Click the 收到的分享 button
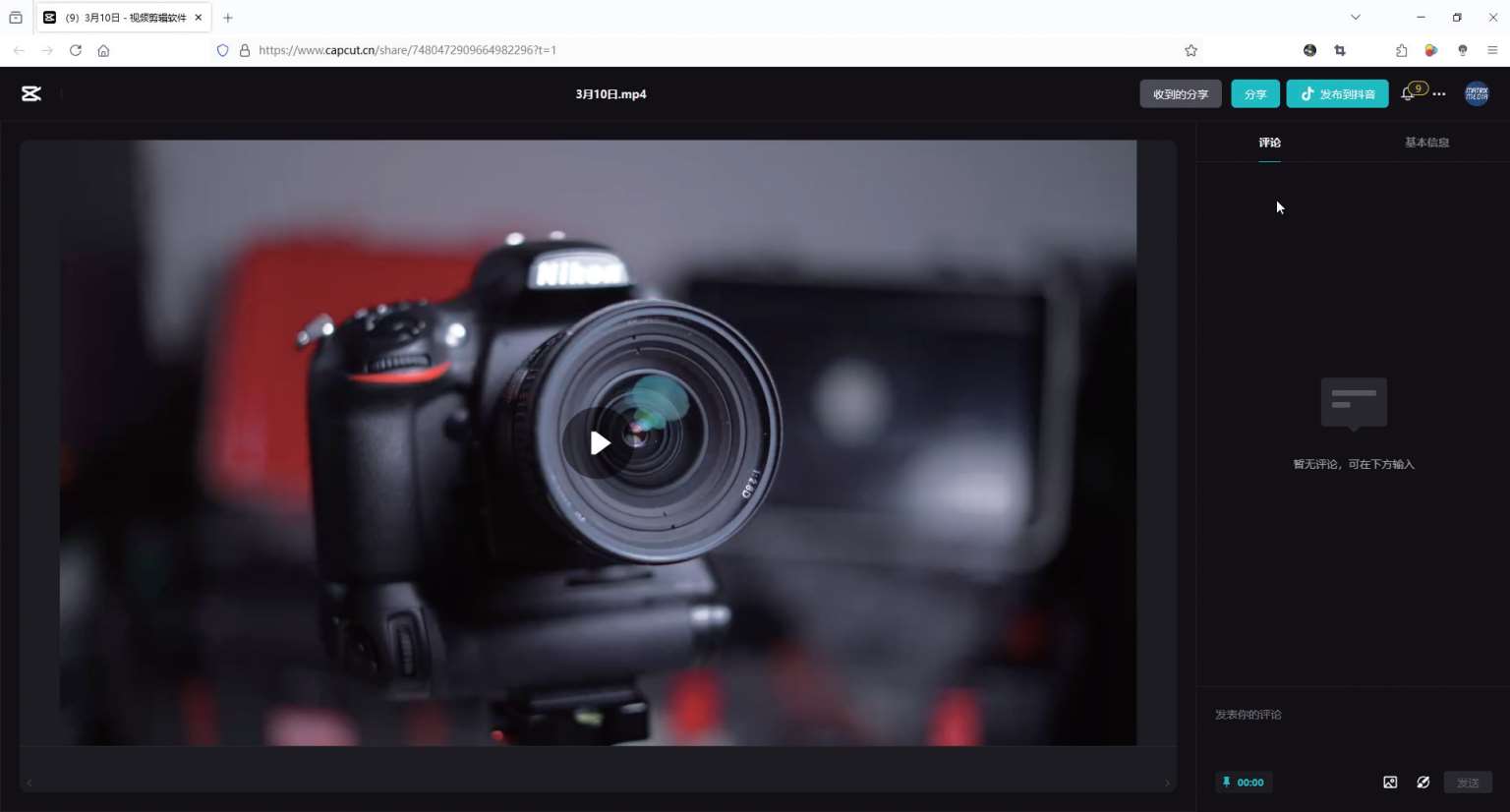Screen dimensions: 1510x812 click(1180, 94)
